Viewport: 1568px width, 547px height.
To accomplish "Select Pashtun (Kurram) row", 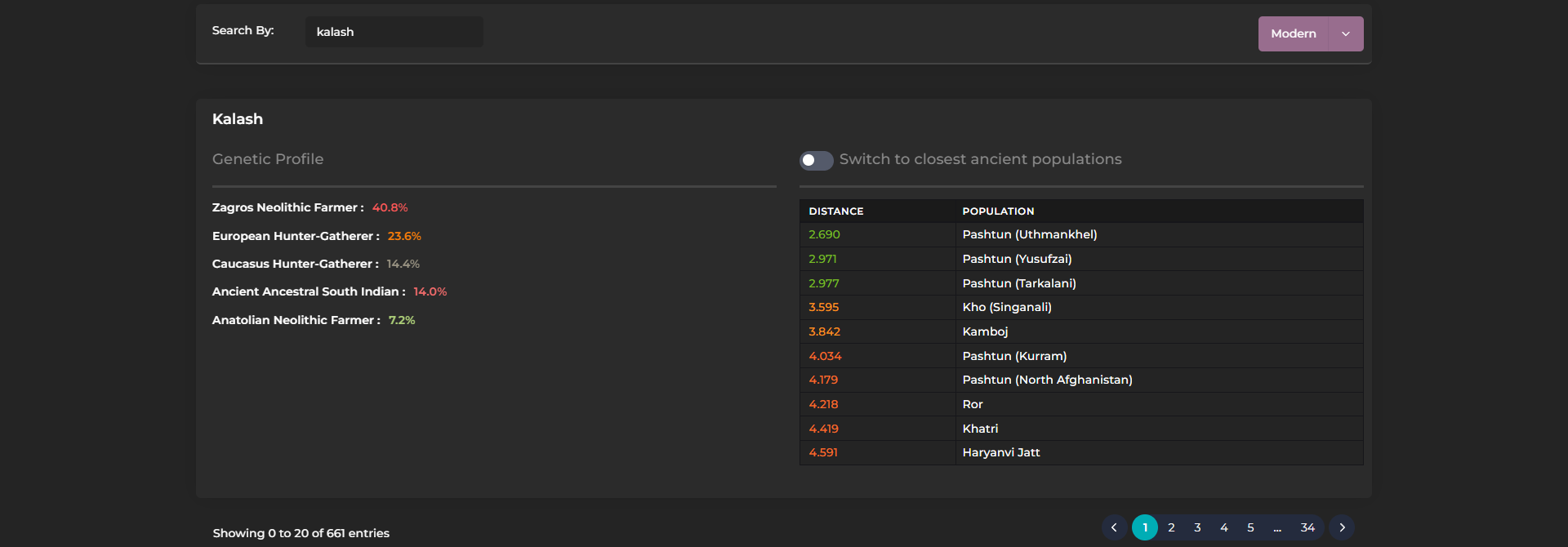I will [x=1081, y=356].
